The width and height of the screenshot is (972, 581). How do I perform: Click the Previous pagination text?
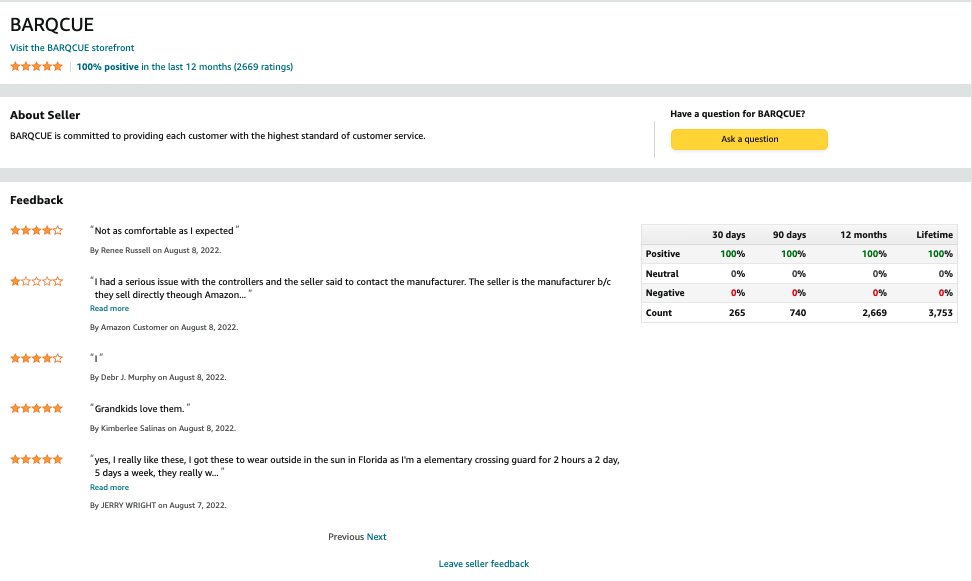point(346,537)
